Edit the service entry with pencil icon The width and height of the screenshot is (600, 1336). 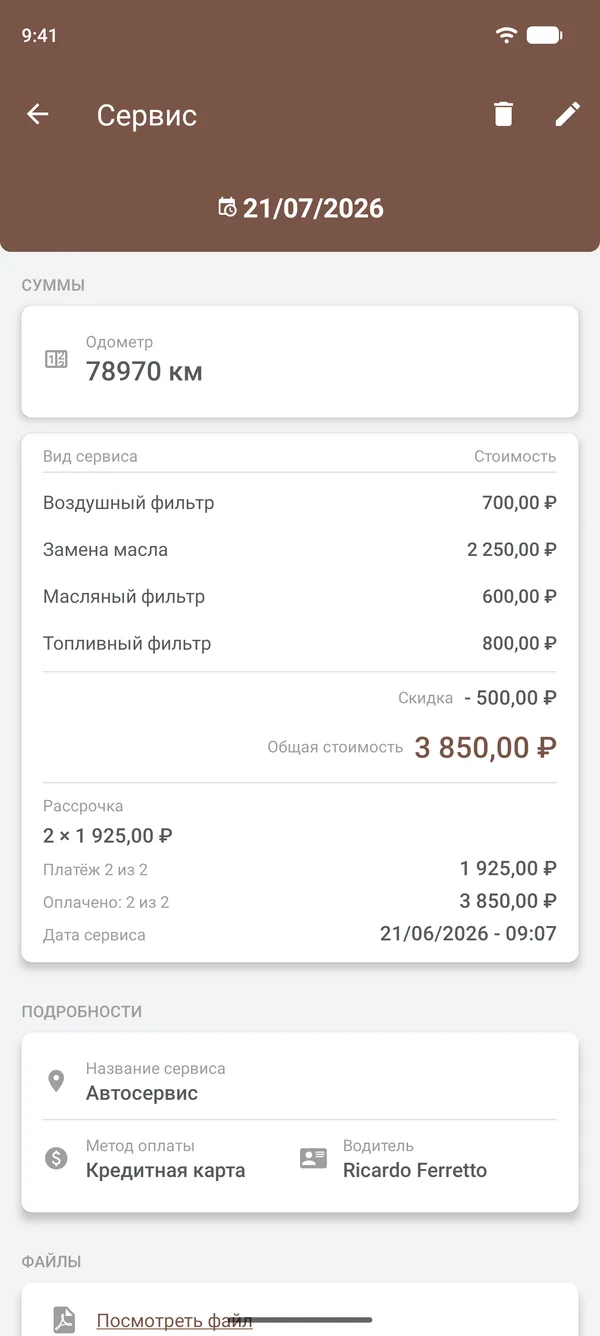(x=567, y=114)
